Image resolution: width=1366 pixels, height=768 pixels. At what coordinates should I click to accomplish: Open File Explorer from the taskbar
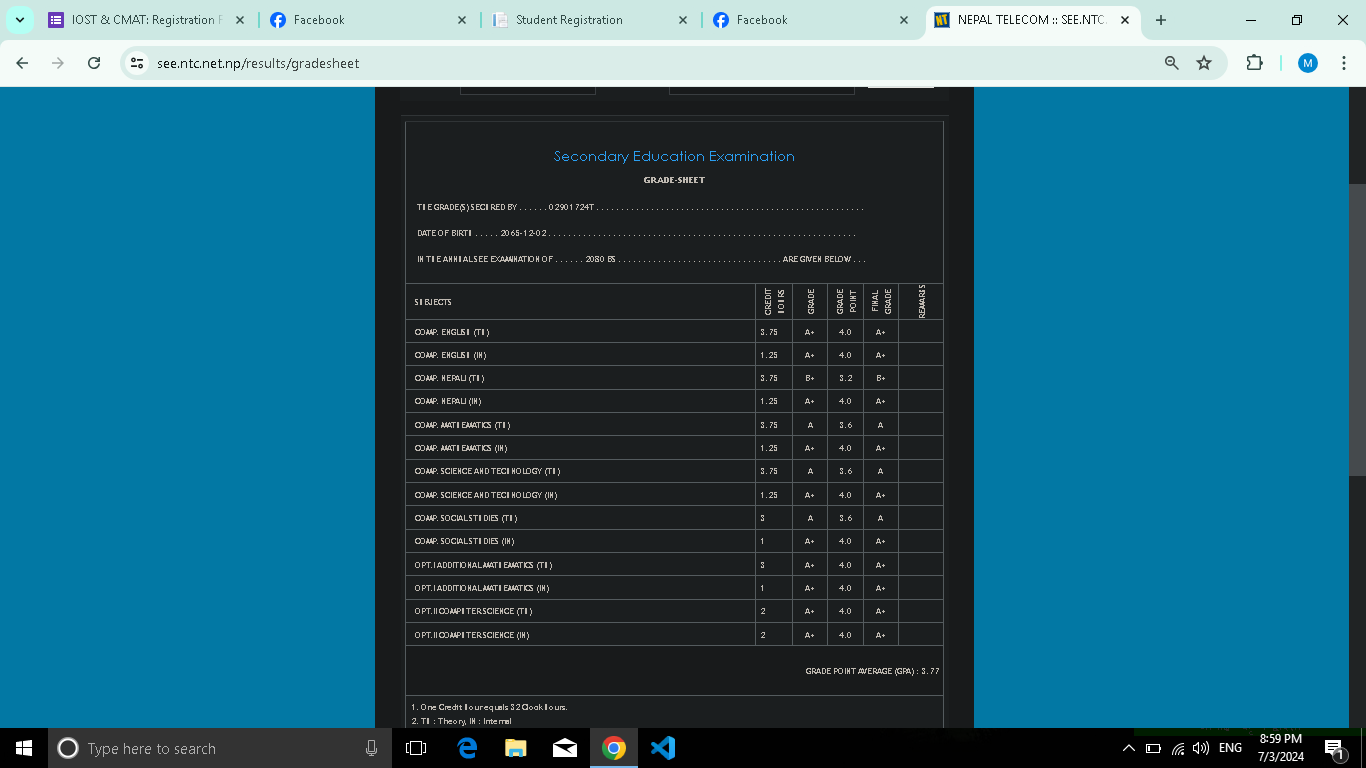click(516, 748)
